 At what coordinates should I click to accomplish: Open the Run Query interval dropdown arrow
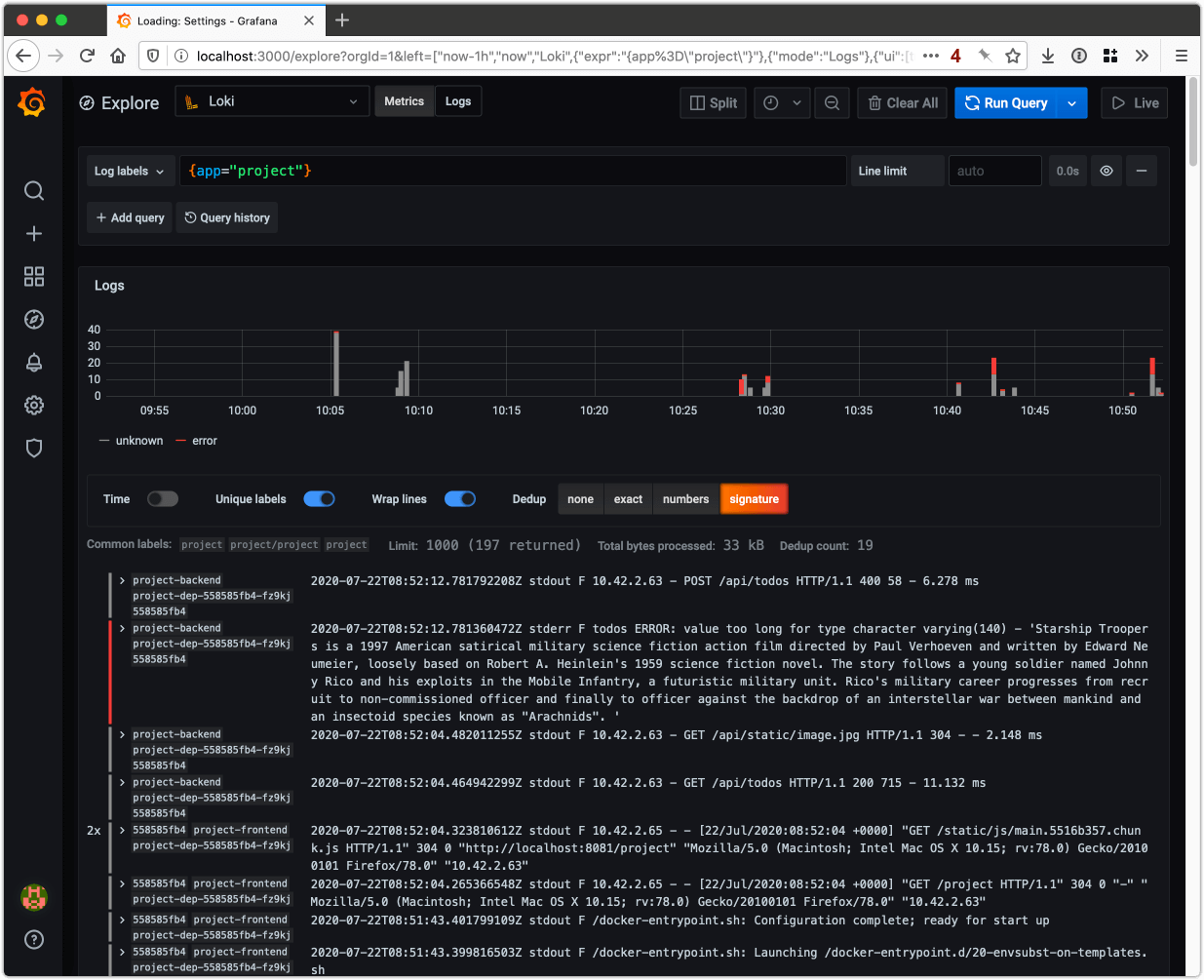(x=1072, y=103)
